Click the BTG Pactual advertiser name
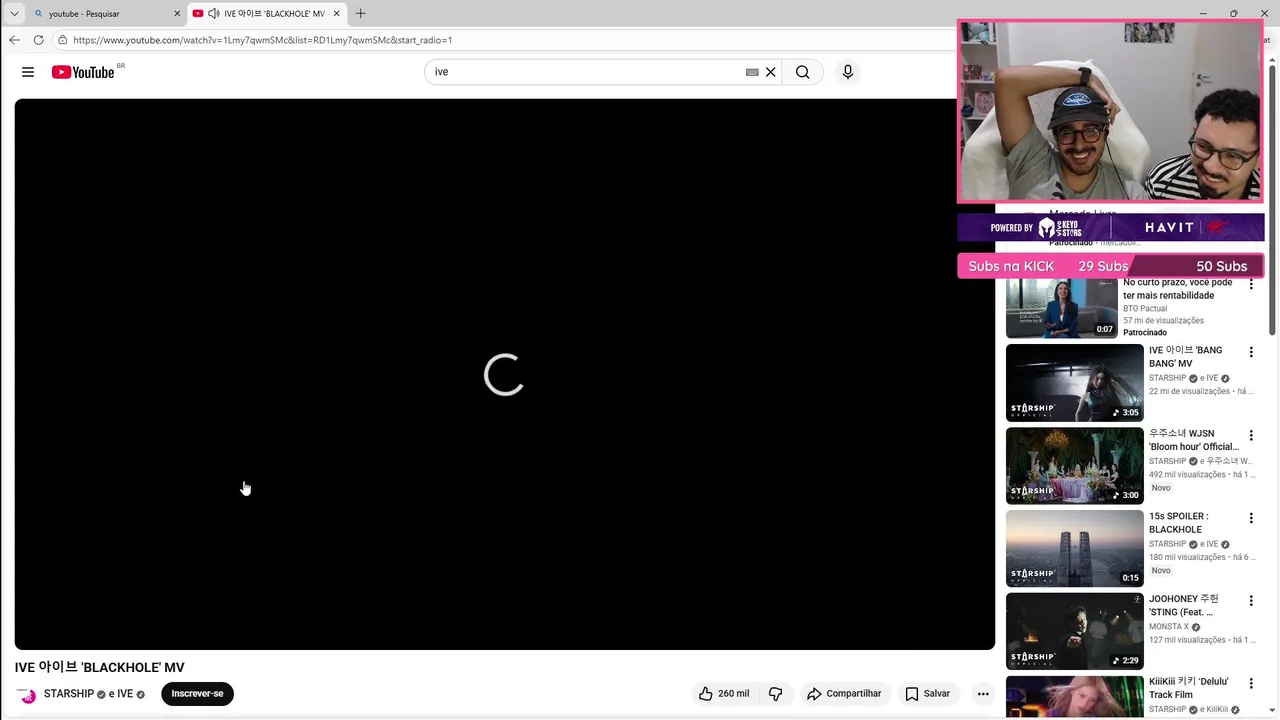Screen dimensions: 1280x720 click(x=1145, y=308)
